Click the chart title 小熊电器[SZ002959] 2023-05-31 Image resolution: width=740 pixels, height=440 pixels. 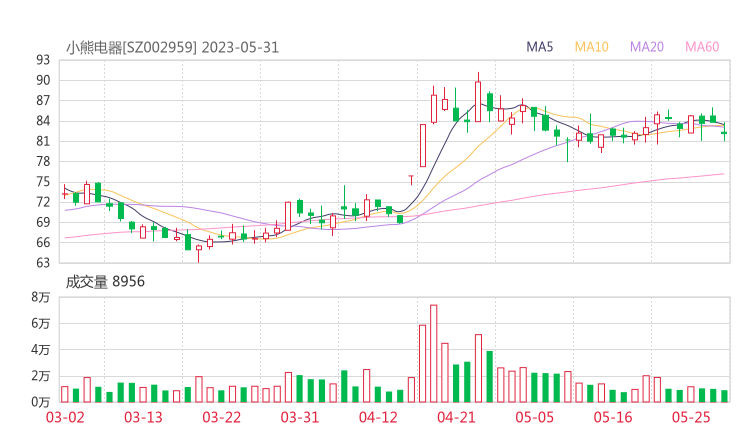(x=172, y=47)
